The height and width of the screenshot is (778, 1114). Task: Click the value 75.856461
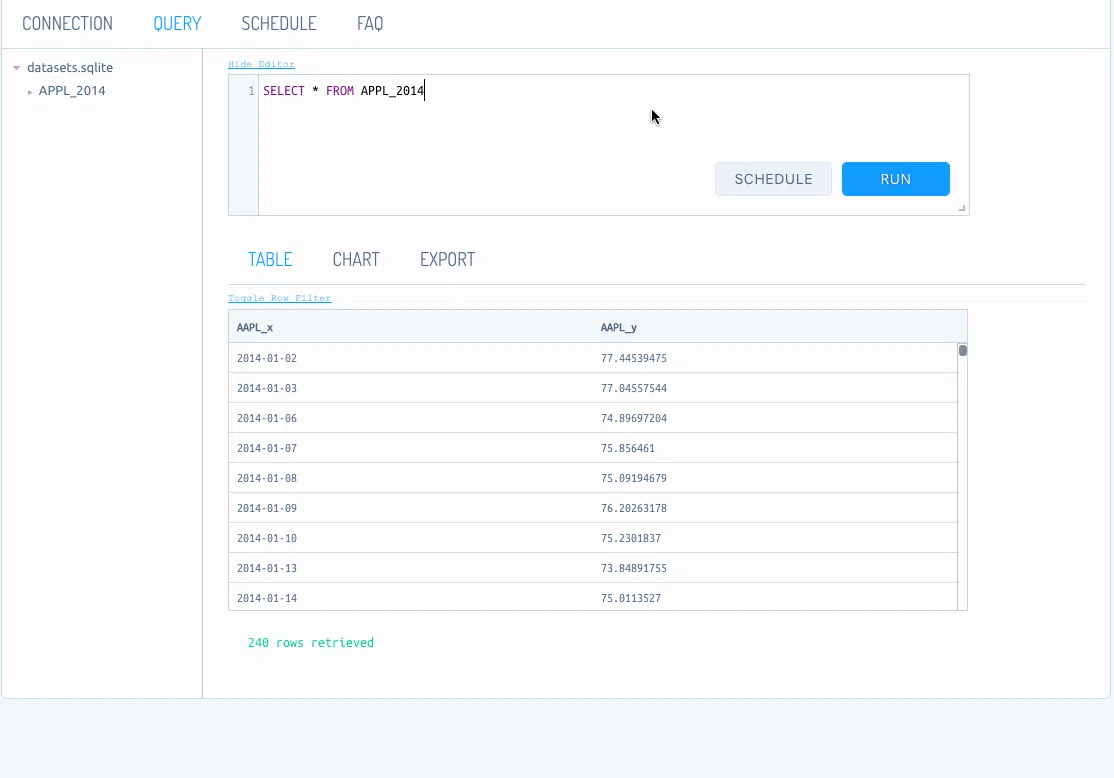[628, 448]
